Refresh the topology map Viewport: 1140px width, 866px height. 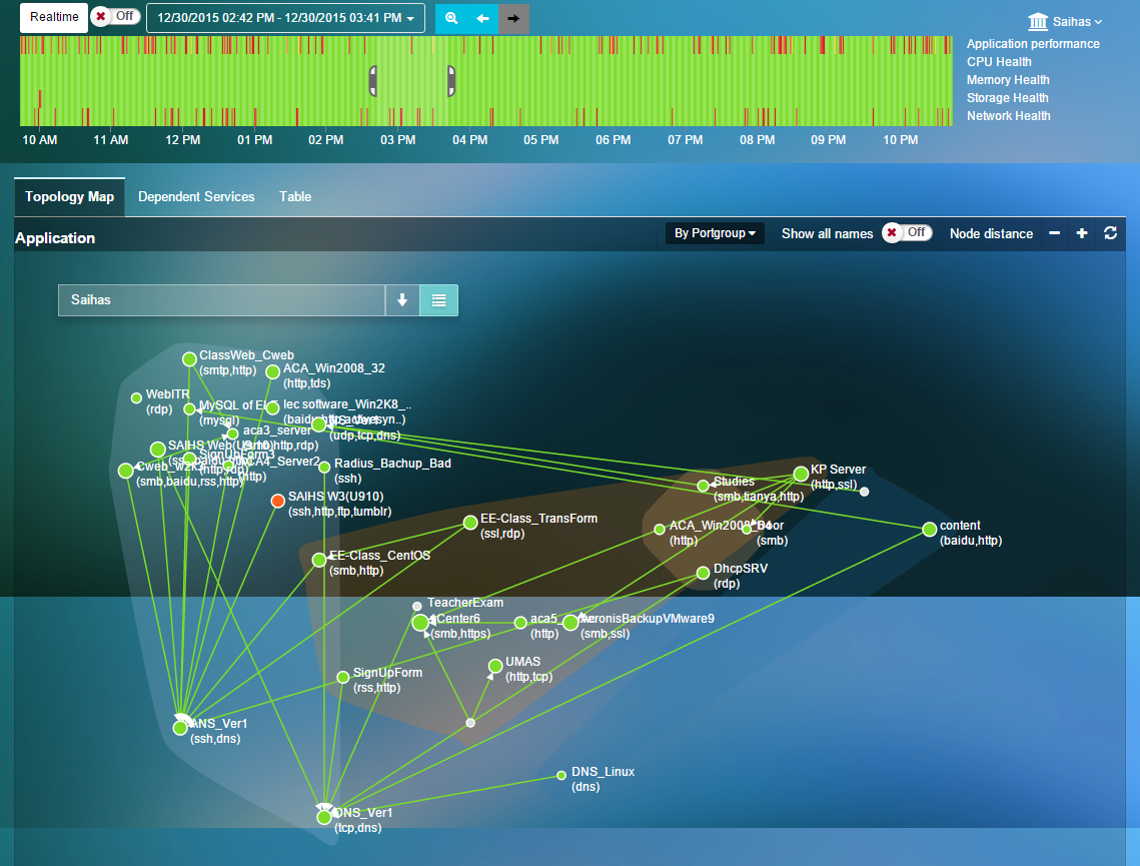click(x=1110, y=233)
